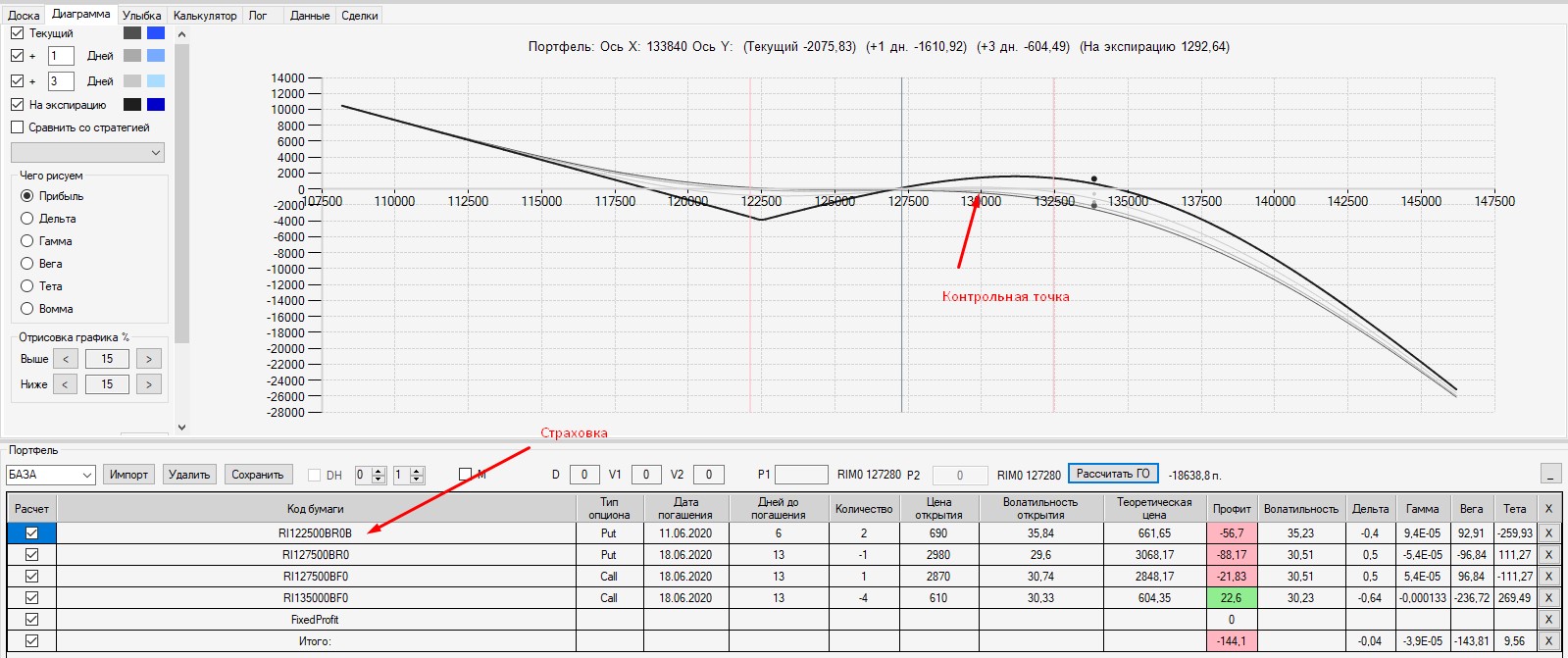The image size is (1568, 658).
Task: Remove the RI127500BR0 row with its X
Action: [x=1548, y=555]
